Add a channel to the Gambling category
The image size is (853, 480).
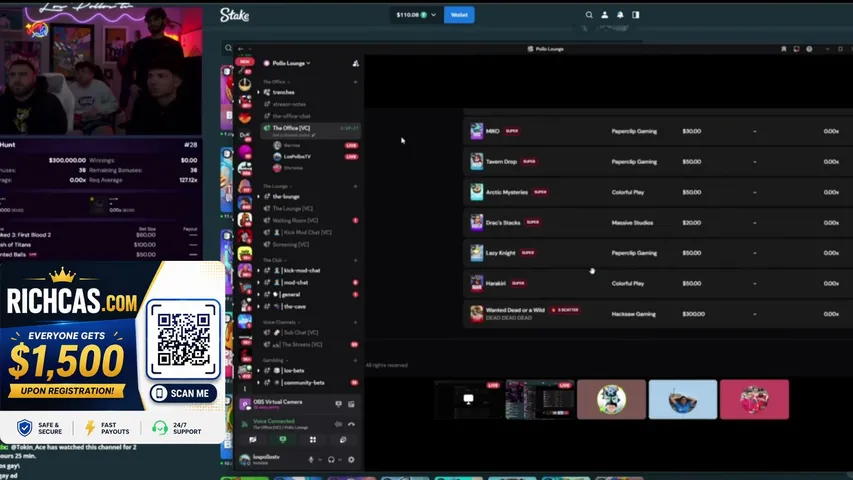(x=355, y=360)
